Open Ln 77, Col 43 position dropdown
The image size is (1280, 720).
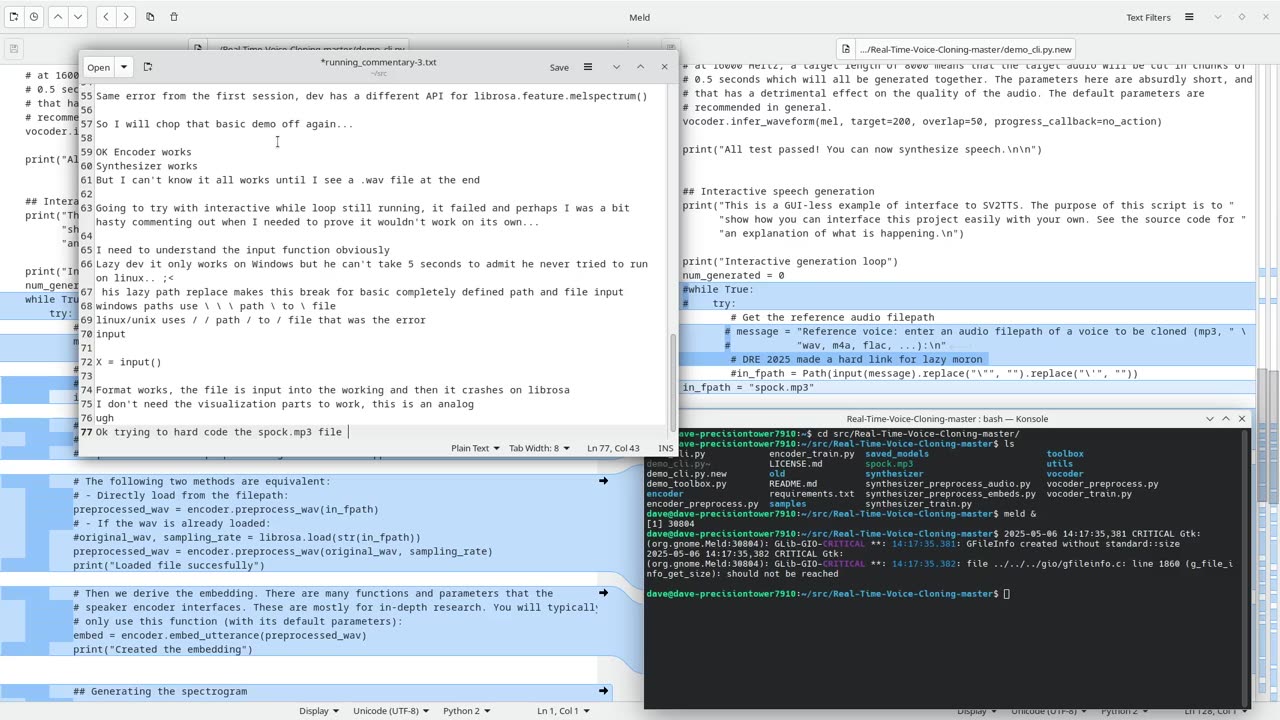(x=613, y=448)
